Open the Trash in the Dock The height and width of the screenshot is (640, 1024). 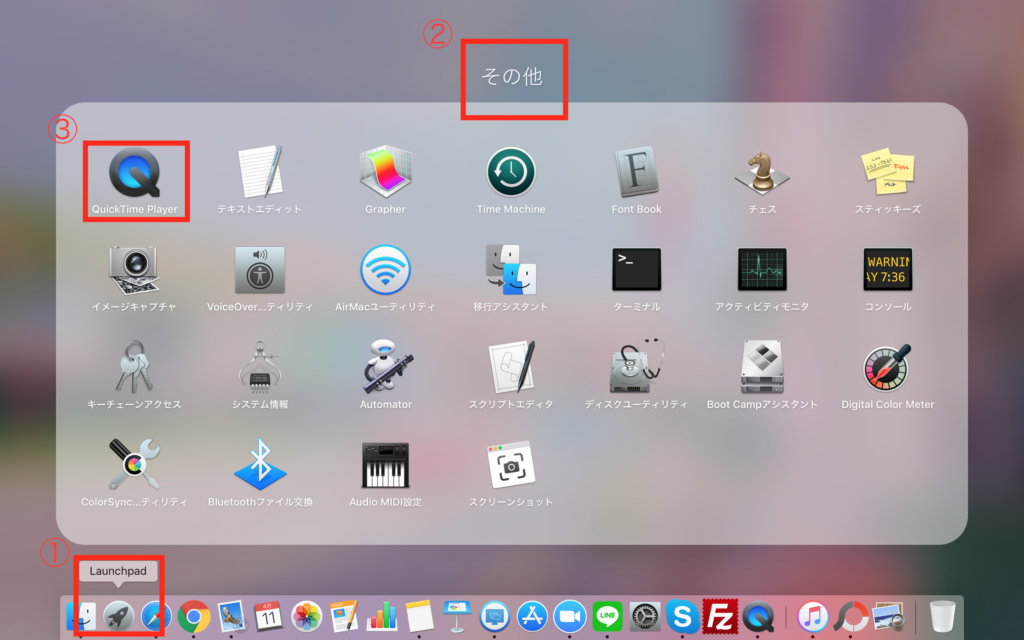[x=942, y=616]
